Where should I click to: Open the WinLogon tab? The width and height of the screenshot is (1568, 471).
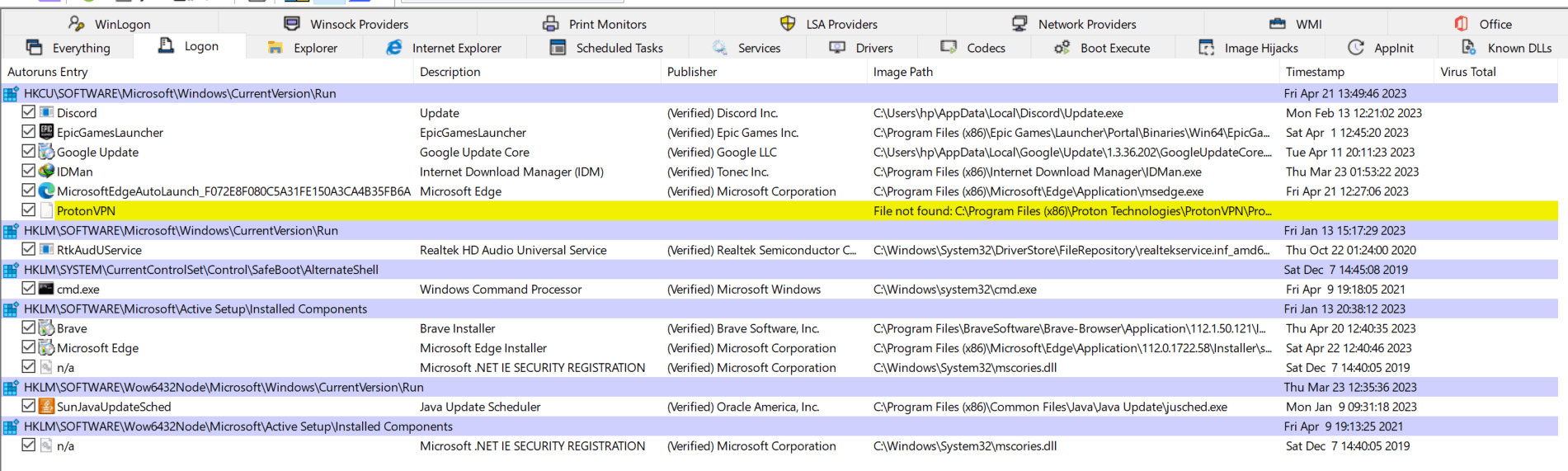pos(109,24)
